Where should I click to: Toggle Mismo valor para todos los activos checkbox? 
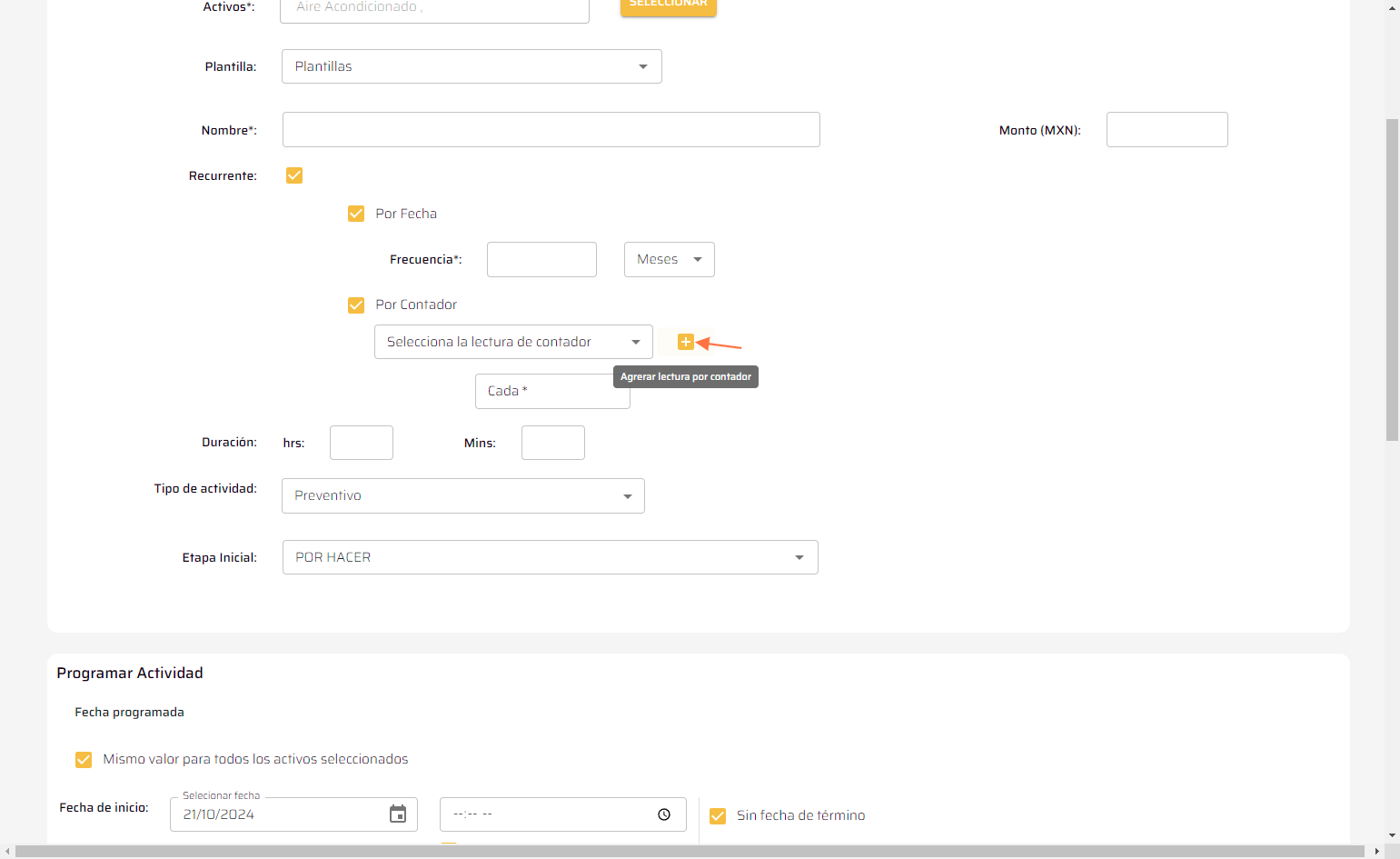point(84,759)
